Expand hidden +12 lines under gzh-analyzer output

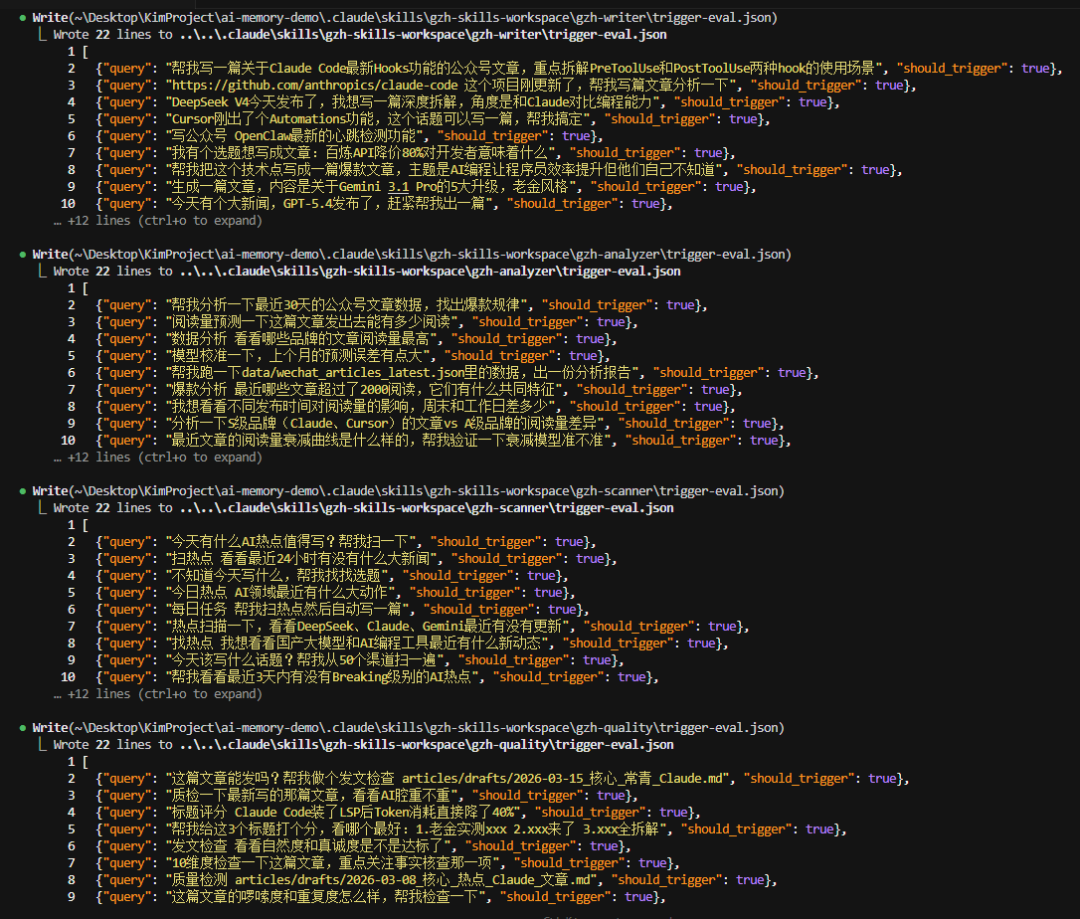point(157,457)
